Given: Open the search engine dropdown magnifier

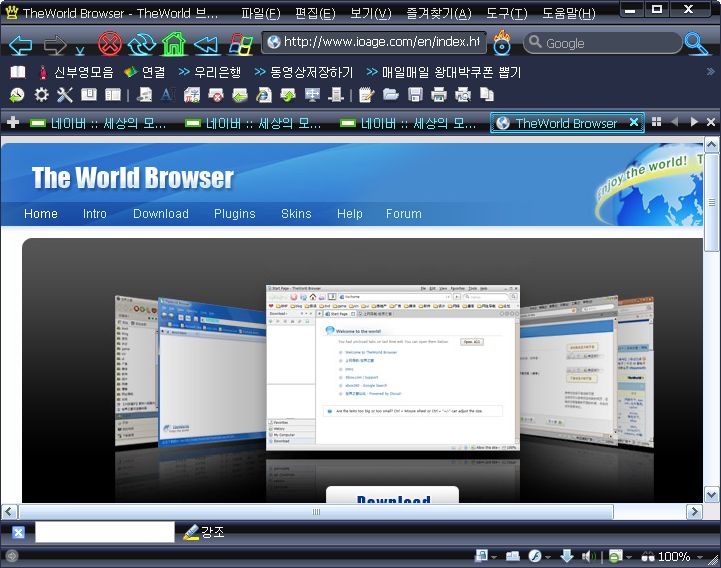Looking at the screenshot, I should pos(534,42).
